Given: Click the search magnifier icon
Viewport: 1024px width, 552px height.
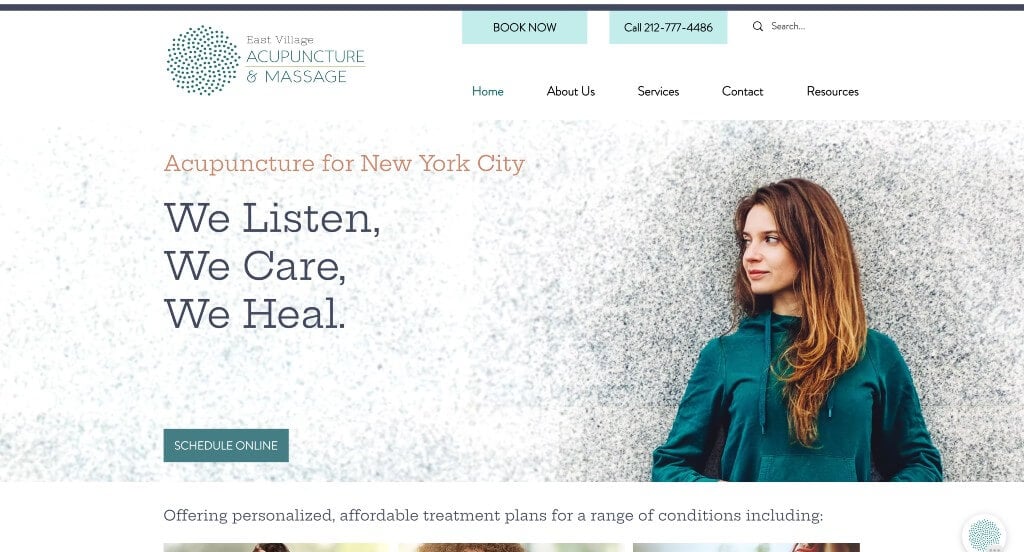Looking at the screenshot, I should (758, 26).
